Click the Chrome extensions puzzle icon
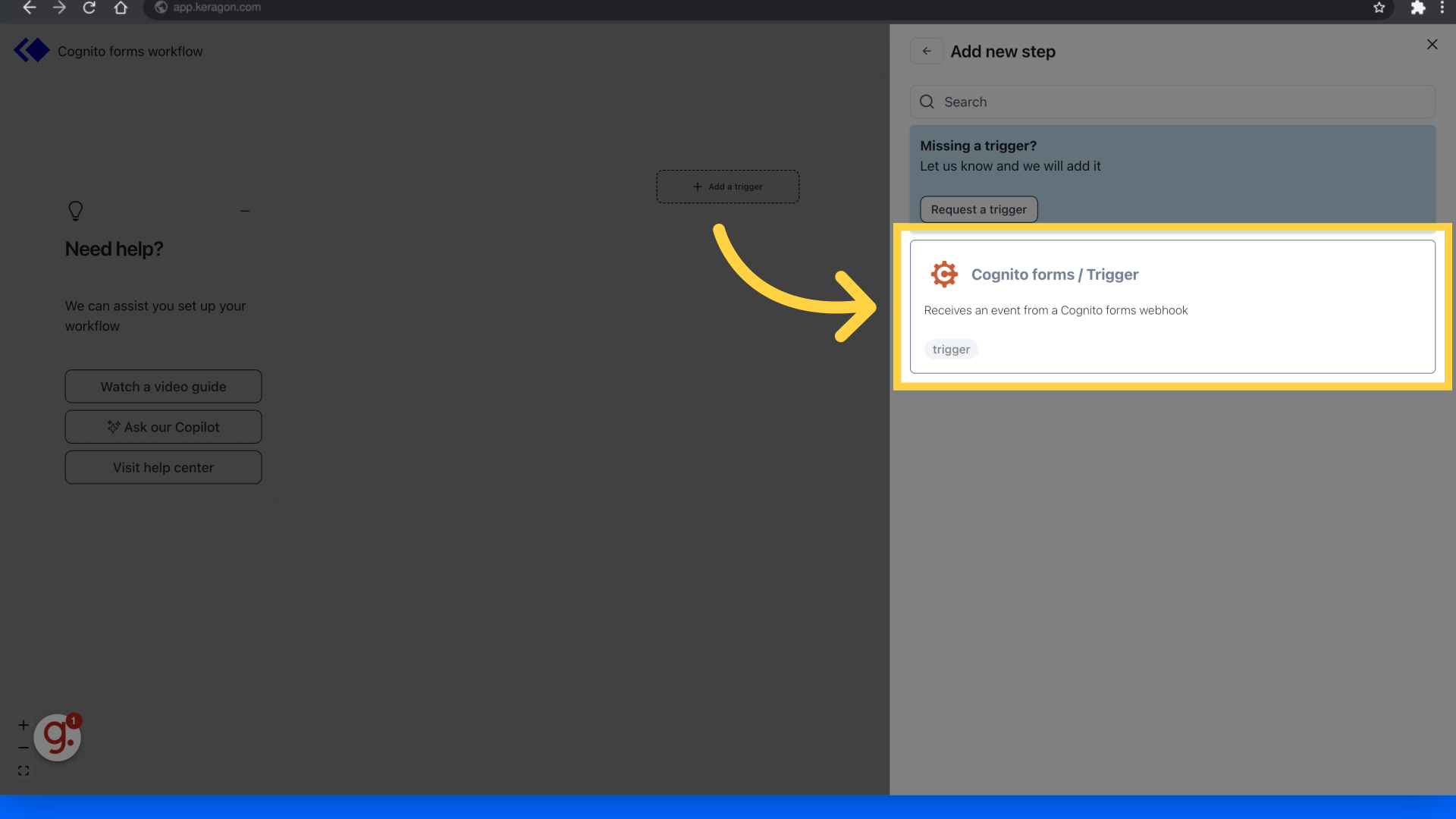Viewport: 1456px width, 819px height. click(1419, 8)
